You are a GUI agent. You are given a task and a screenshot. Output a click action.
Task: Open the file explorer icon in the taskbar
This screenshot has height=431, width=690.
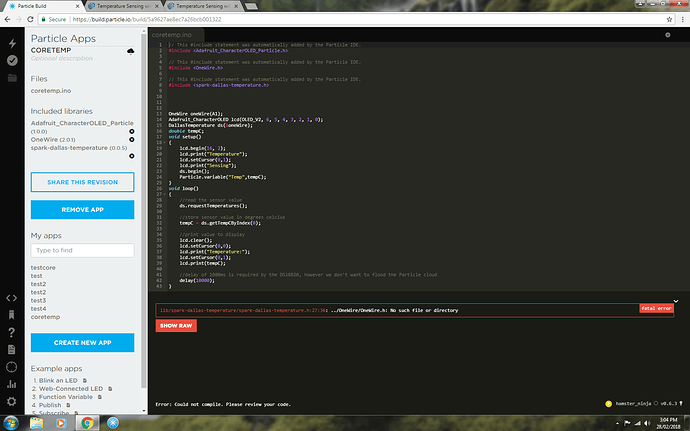36,423
